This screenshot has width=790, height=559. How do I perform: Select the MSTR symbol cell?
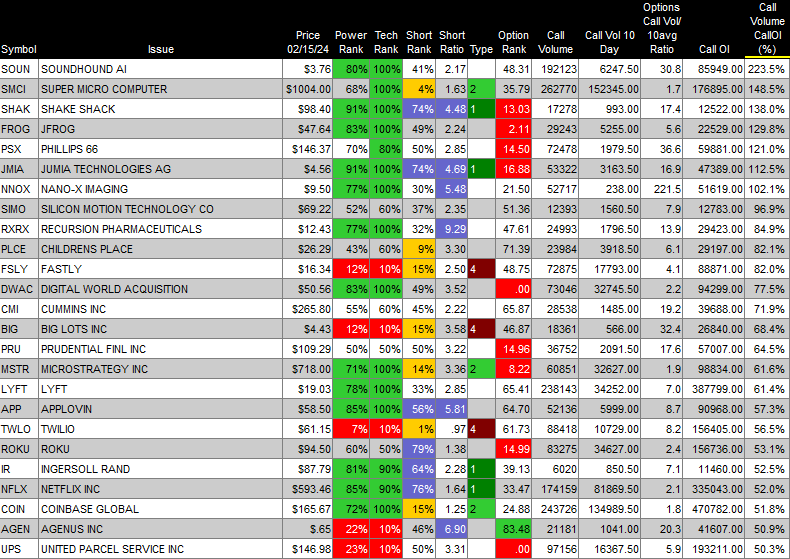19,369
